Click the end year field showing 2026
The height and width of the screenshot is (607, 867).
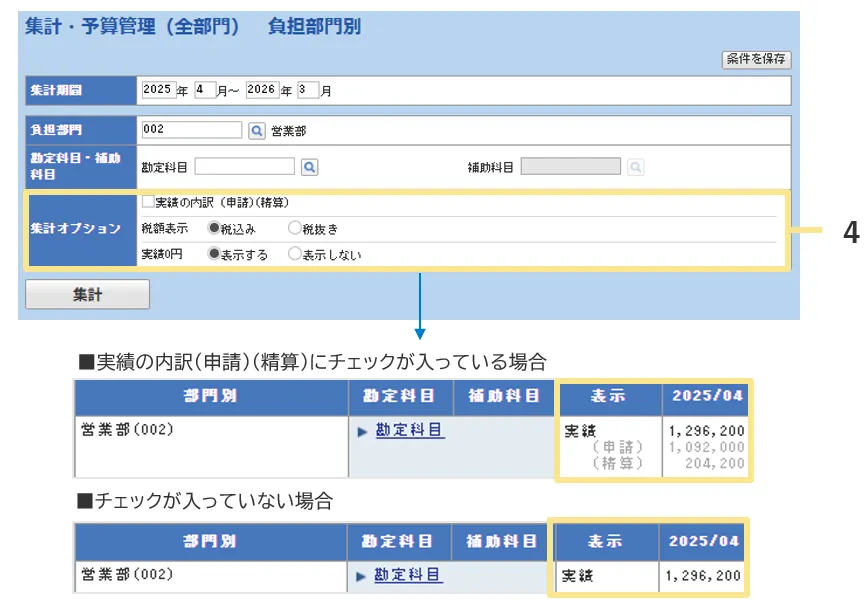point(262,90)
